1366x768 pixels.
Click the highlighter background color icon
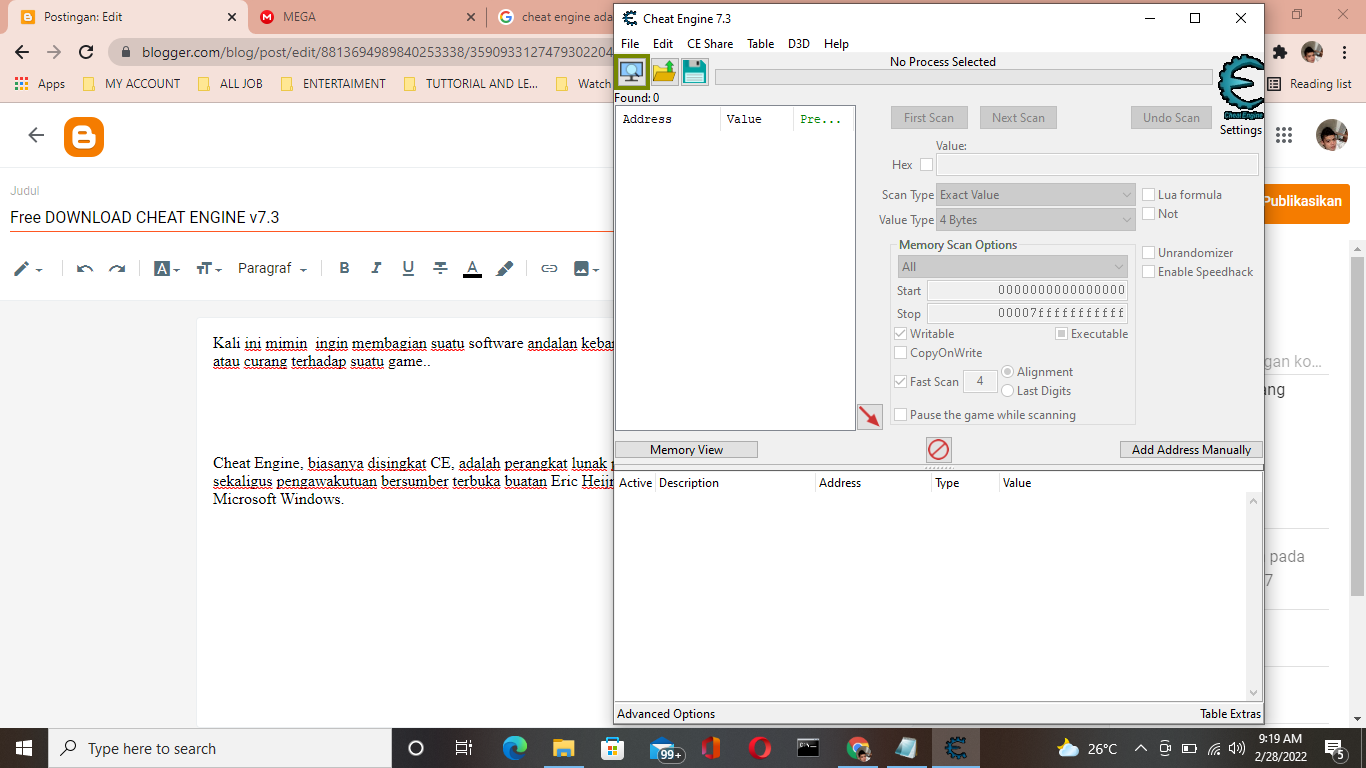coord(505,268)
